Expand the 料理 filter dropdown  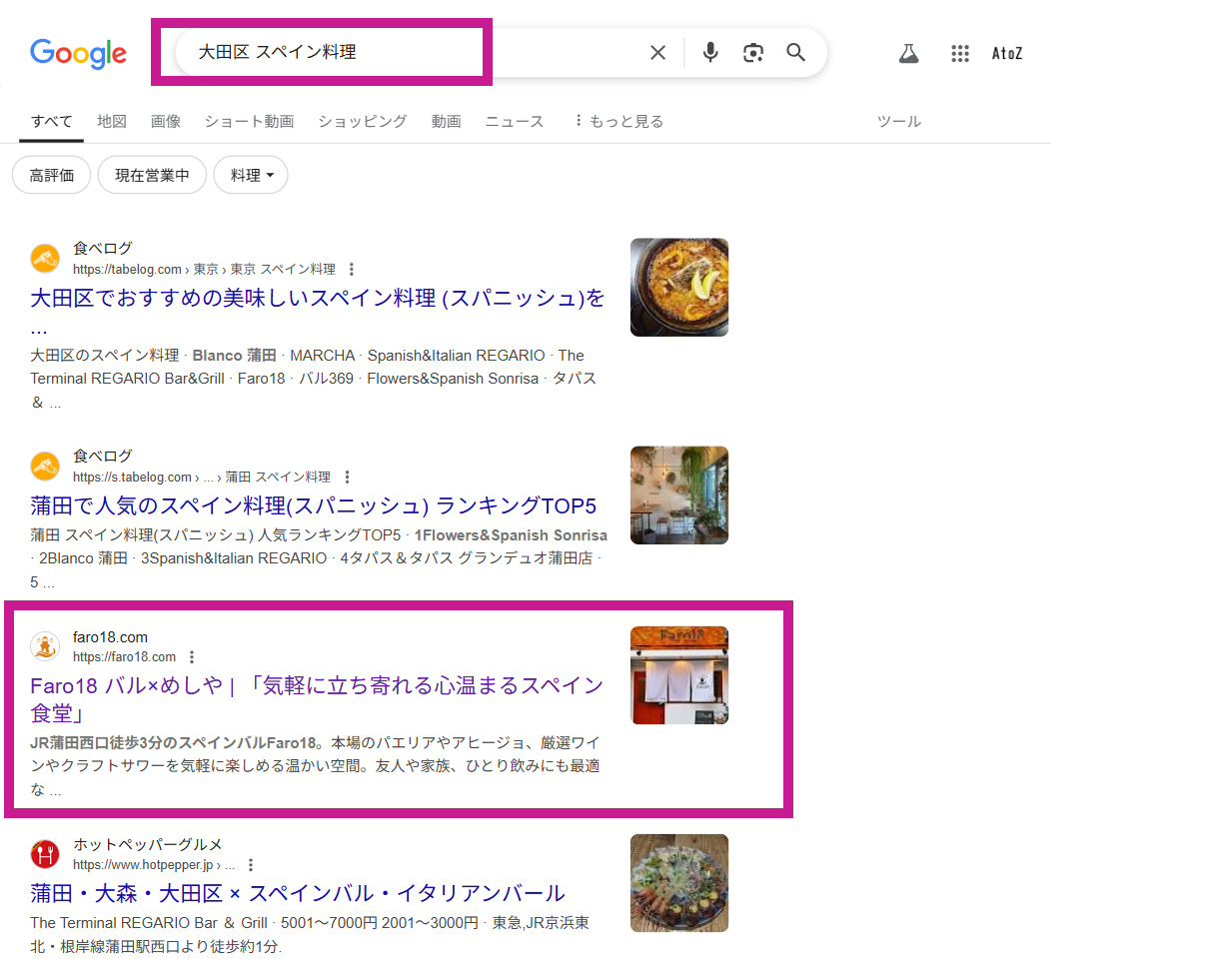pyautogui.click(x=252, y=175)
